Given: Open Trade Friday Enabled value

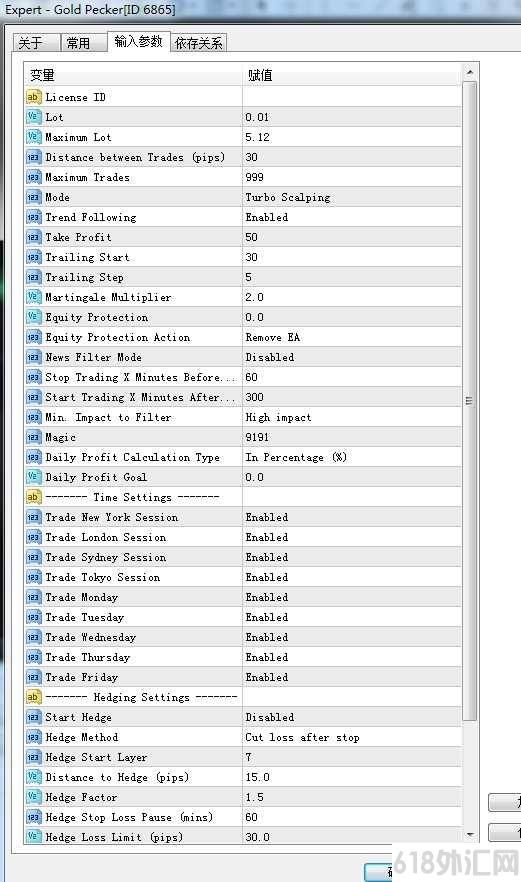Looking at the screenshot, I should (267, 677).
